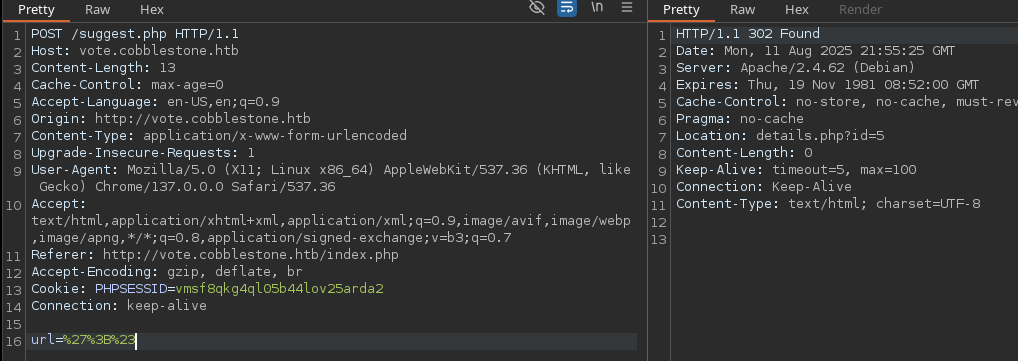
Task: Click the response Content-Length: 0 header
Action: (x=744, y=153)
